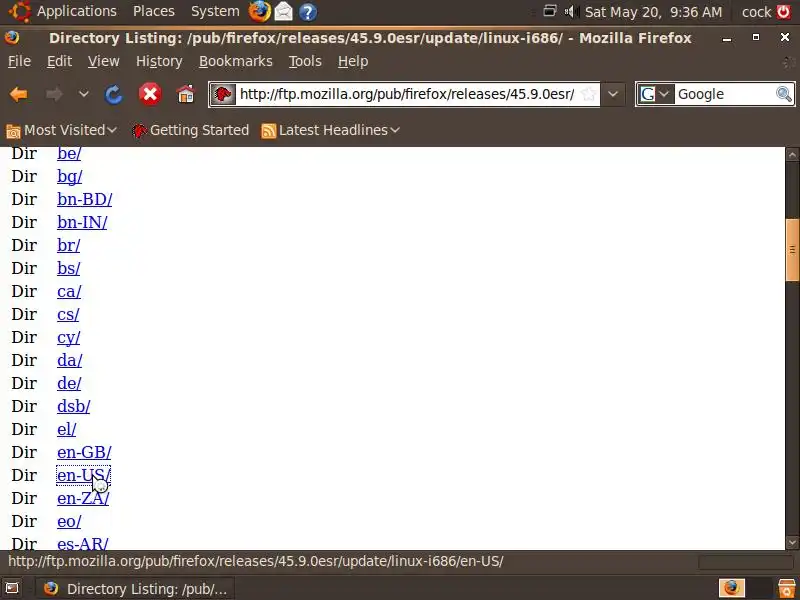Viewport: 800px width, 600px height.
Task: Open the Help icon in top panel
Action: coord(308,11)
